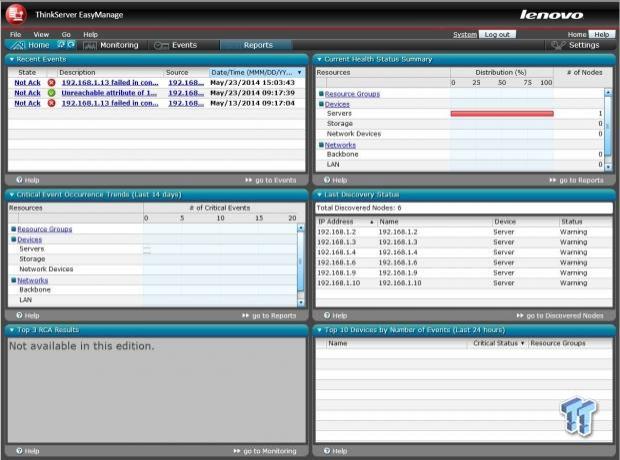This screenshot has width=620, height=460.
Task: Click the red Servers distribution bar
Action: (502, 114)
